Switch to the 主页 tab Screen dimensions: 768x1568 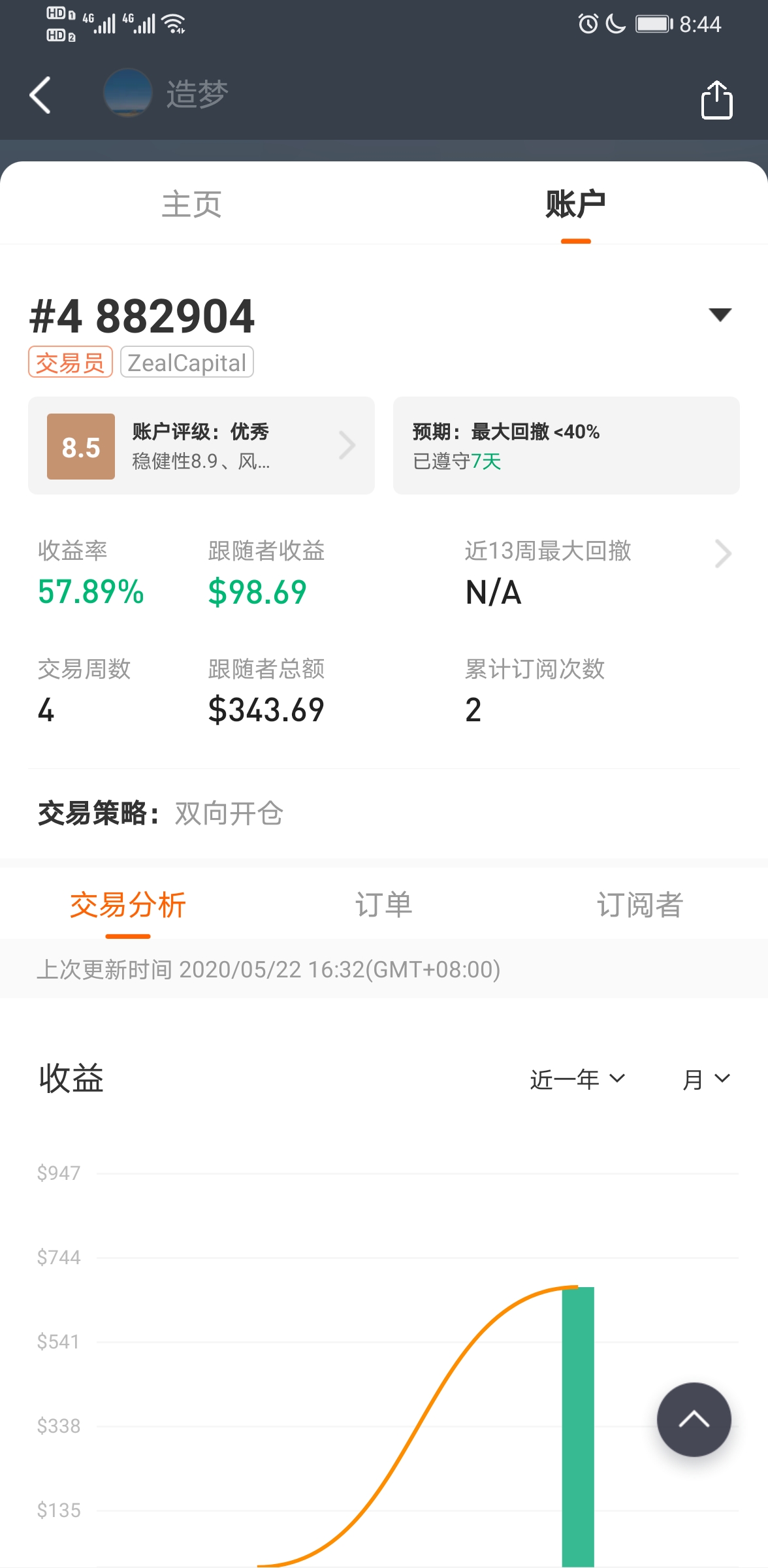coord(192,204)
